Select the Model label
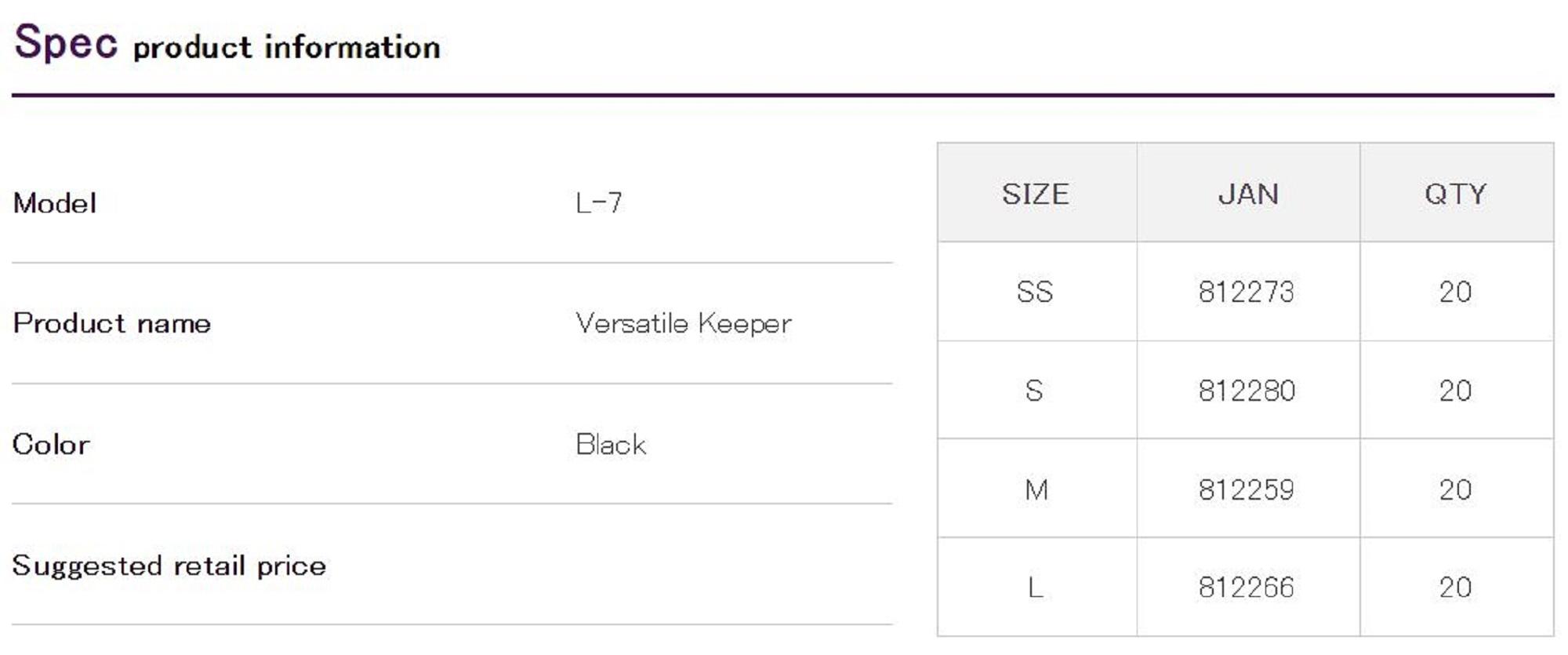 tap(55, 203)
